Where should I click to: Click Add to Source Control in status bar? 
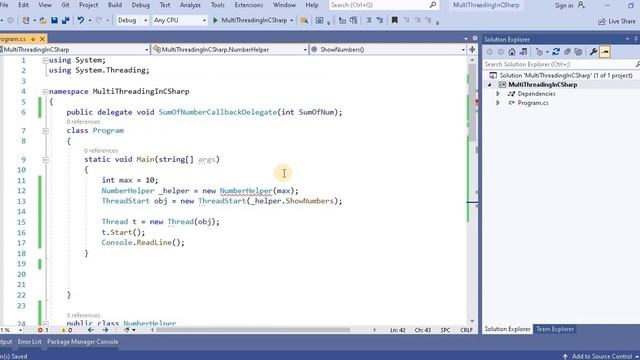pos(601,356)
